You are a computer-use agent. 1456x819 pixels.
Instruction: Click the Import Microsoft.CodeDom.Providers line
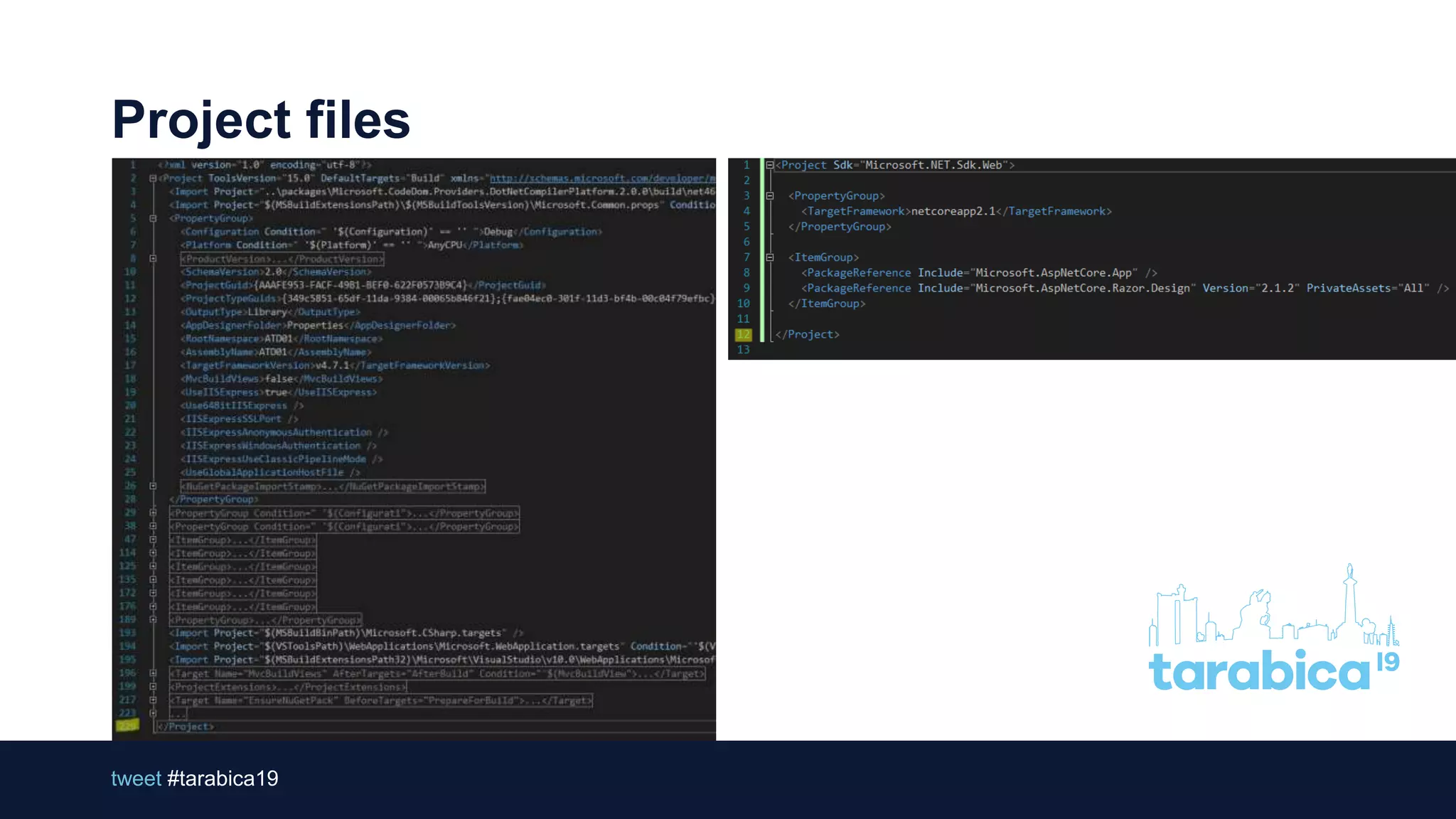[x=442, y=192]
